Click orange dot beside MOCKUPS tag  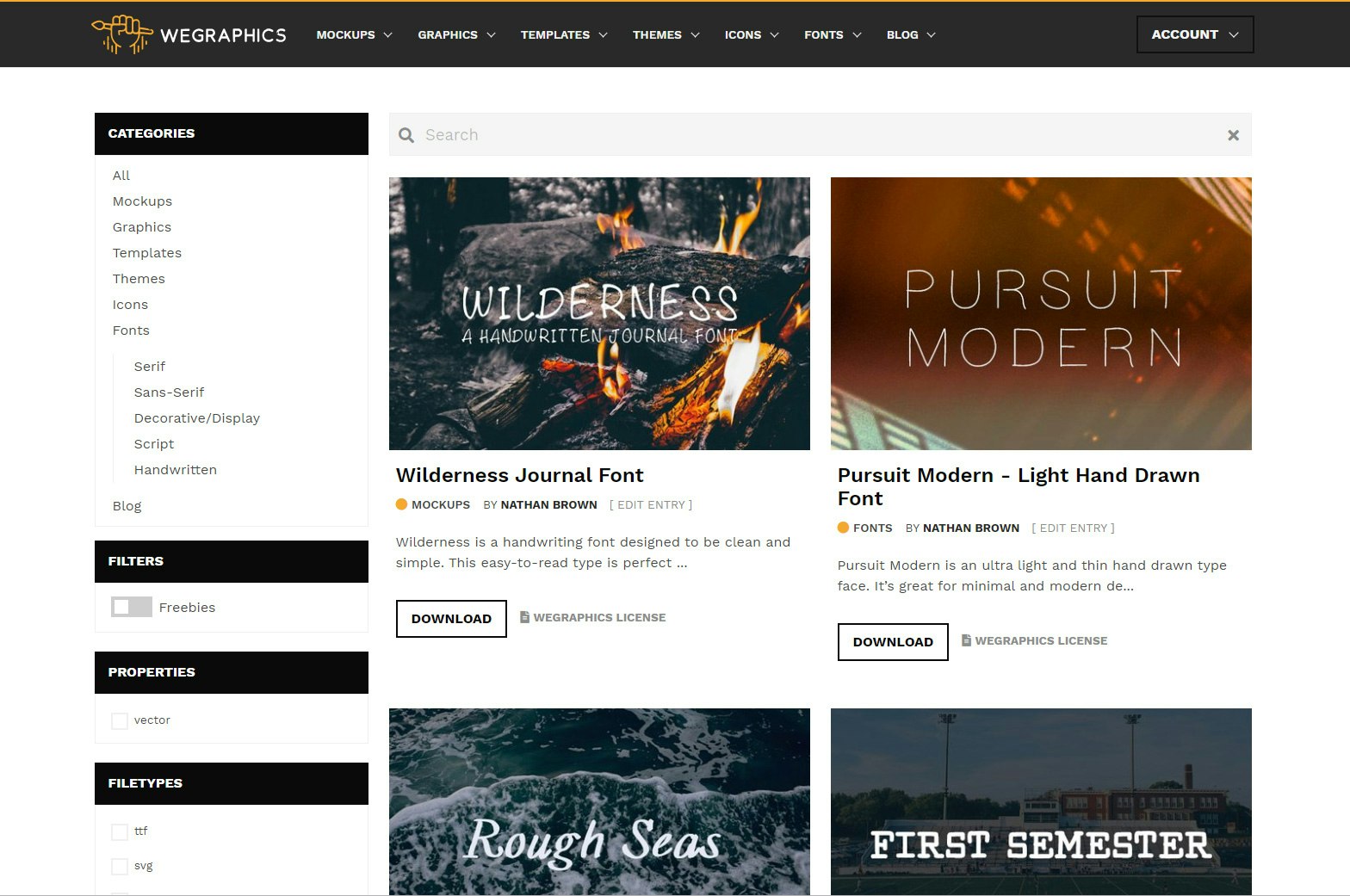pyautogui.click(x=401, y=504)
